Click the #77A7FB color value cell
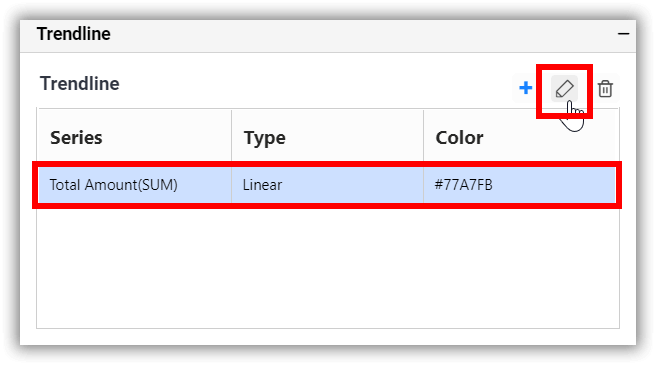 520,185
